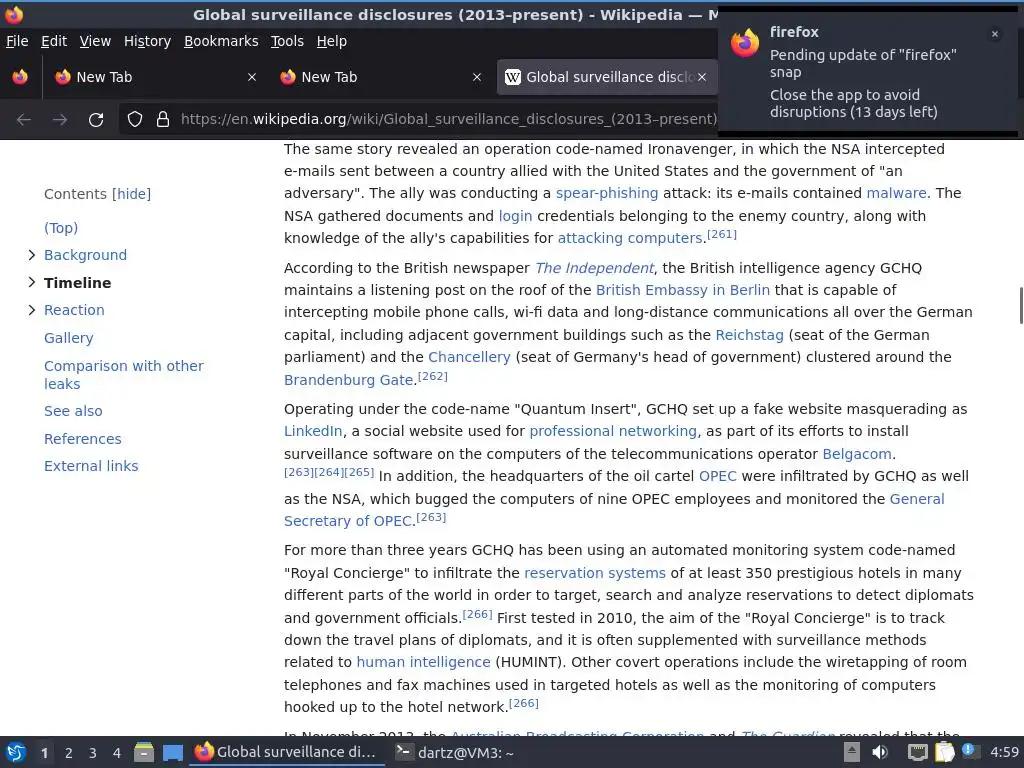Click the network monitor tray icon
The height and width of the screenshot is (768, 1024).
tap(918, 752)
